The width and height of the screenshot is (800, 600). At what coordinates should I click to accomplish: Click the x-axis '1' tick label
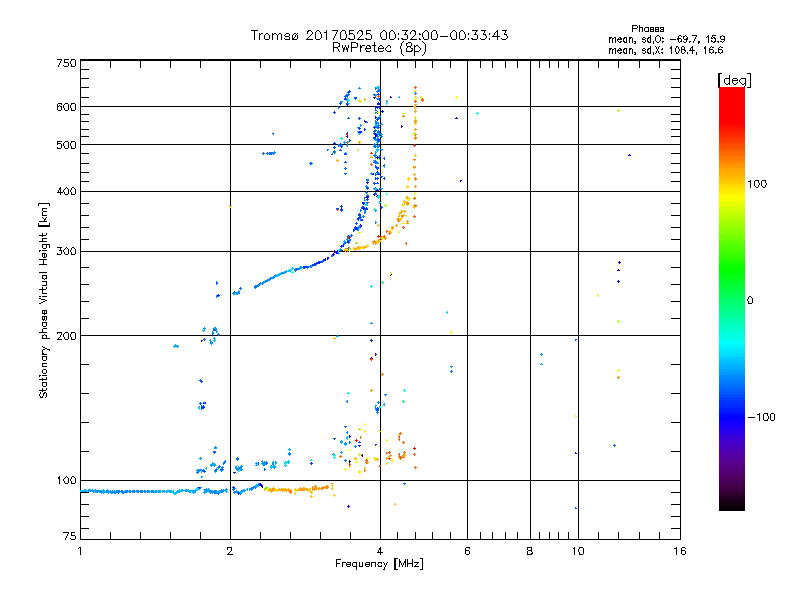click(x=80, y=551)
